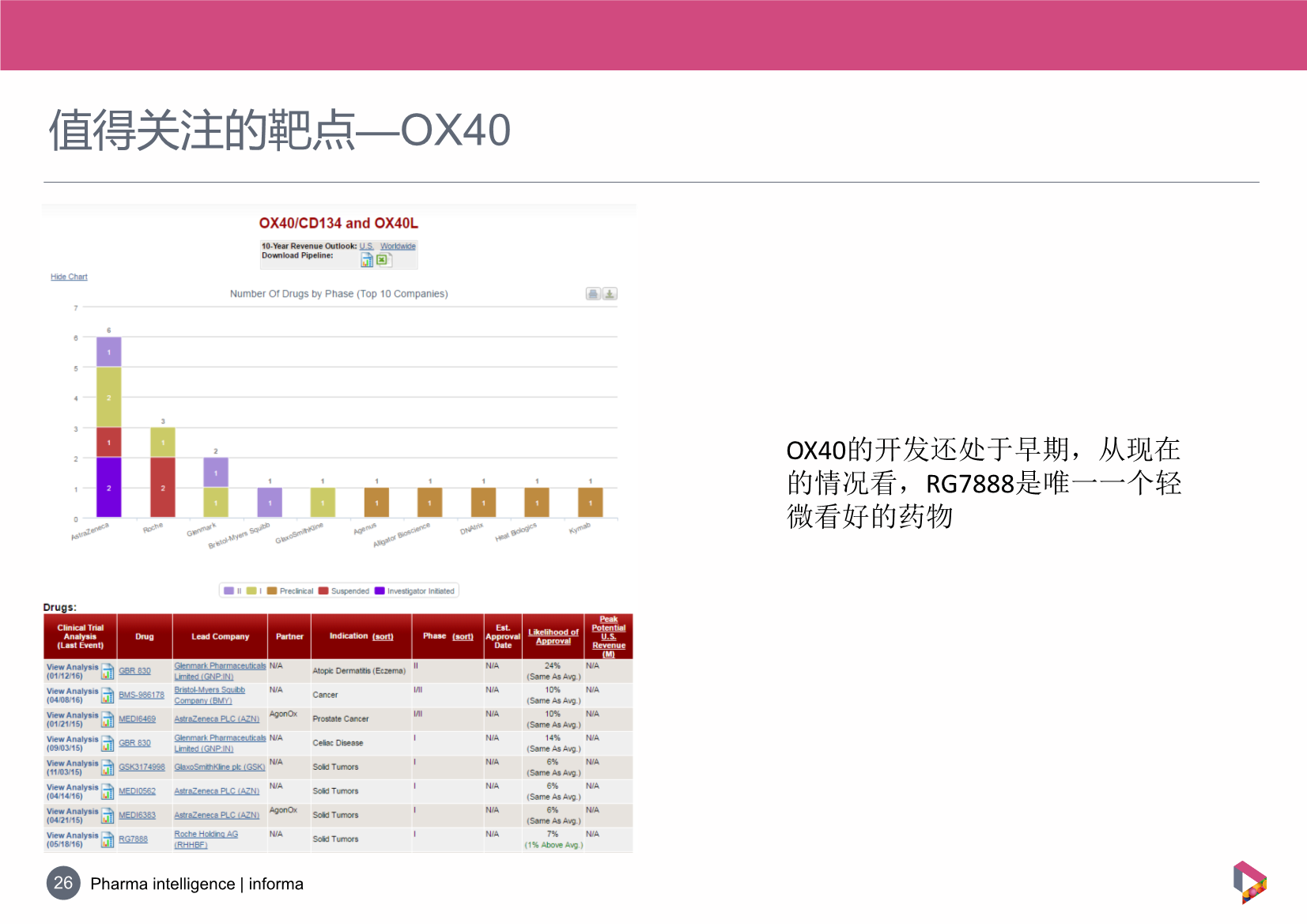
Task: Open AstraZeneca PLC link in MEDI6469 row
Action: [217, 719]
